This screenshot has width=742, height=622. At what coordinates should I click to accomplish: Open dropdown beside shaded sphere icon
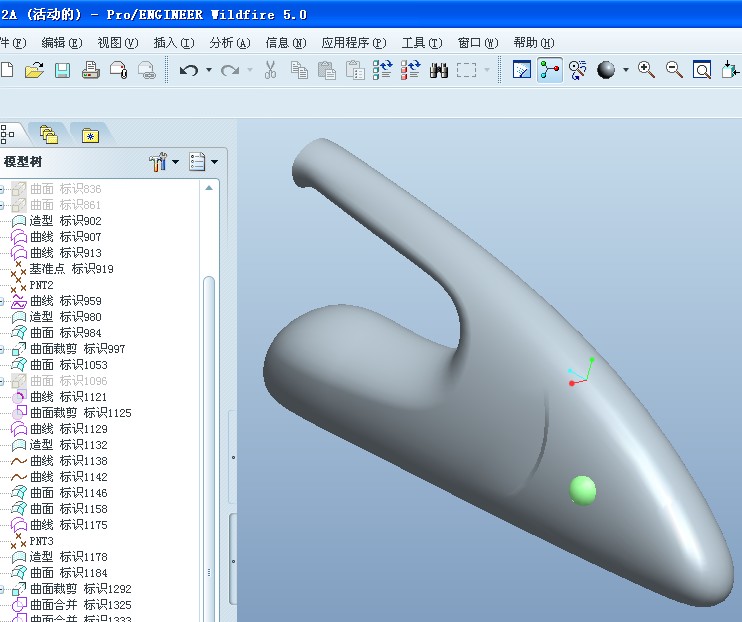(x=626, y=70)
